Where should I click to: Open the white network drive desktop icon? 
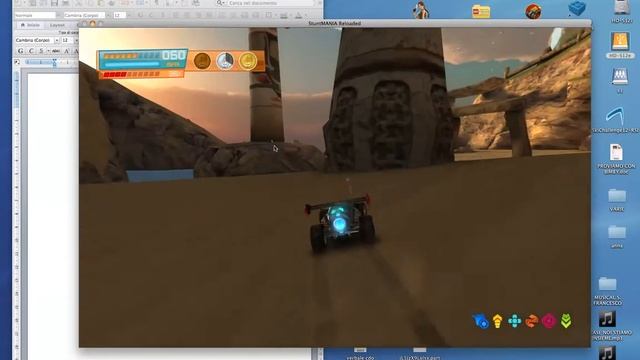point(620,76)
